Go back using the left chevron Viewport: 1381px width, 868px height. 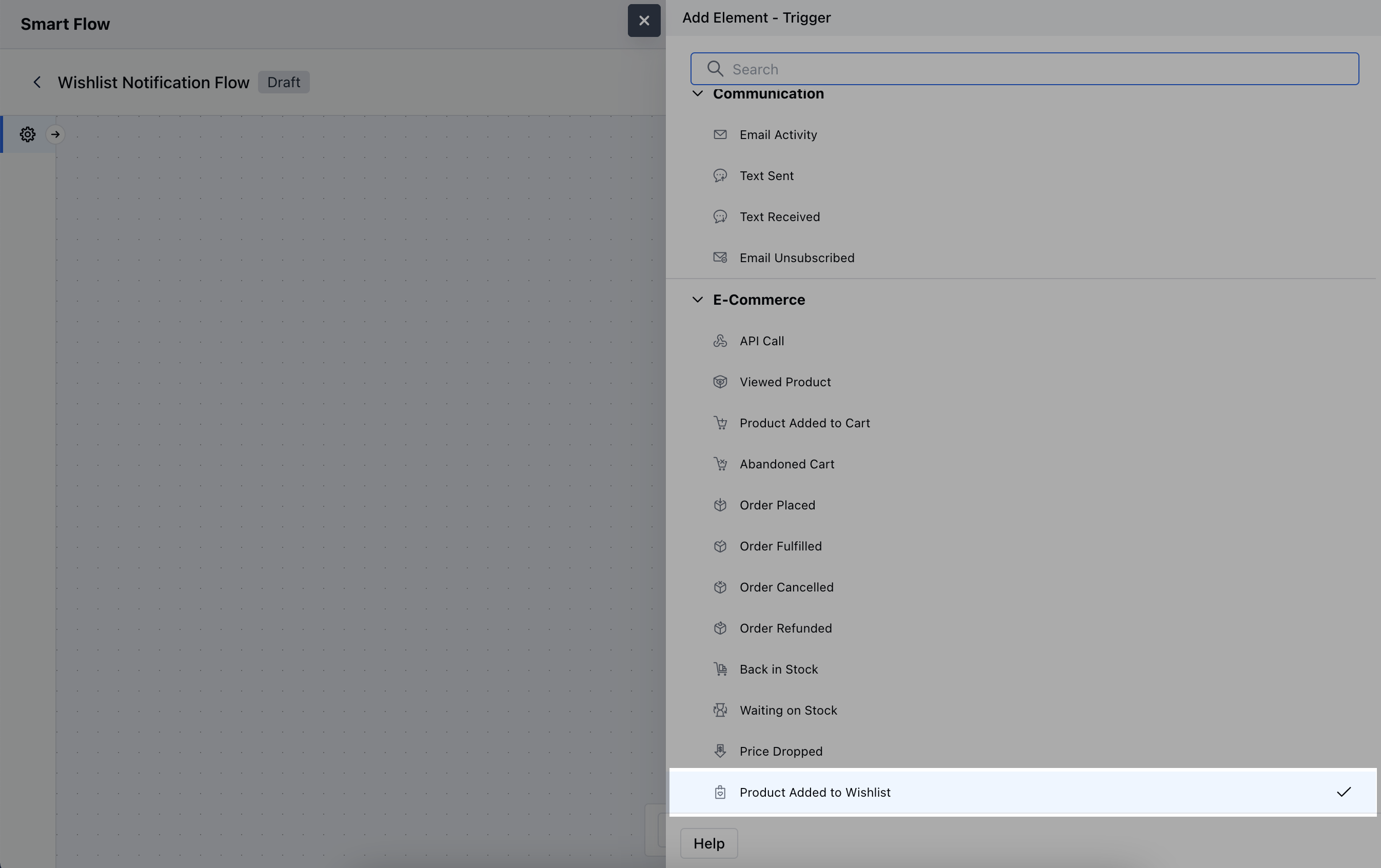tap(37, 82)
